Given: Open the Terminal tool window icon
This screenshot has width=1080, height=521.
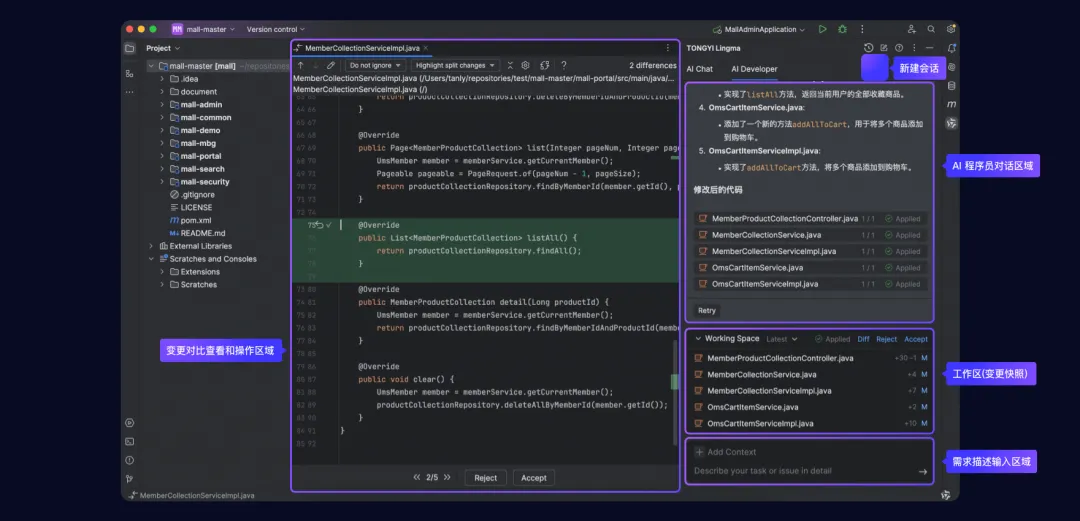Looking at the screenshot, I should pos(129,442).
